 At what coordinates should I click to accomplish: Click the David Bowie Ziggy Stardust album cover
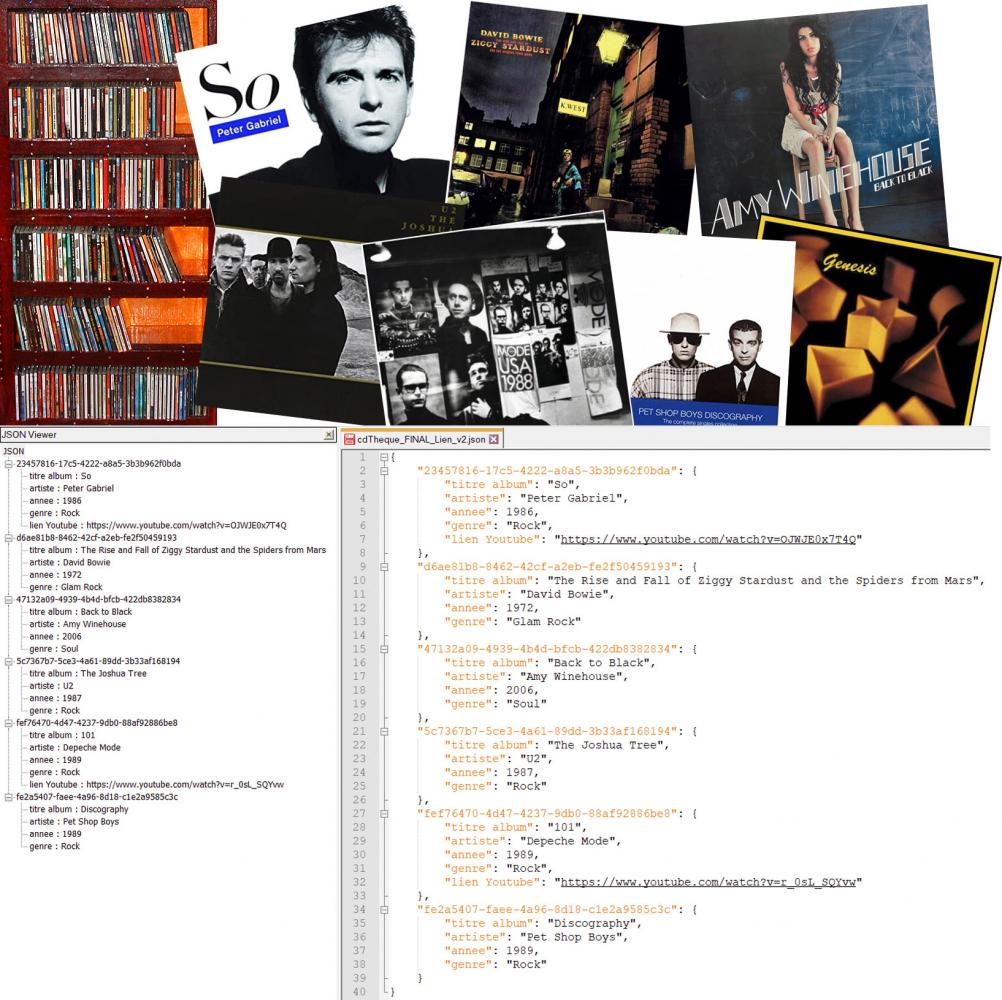[572, 115]
